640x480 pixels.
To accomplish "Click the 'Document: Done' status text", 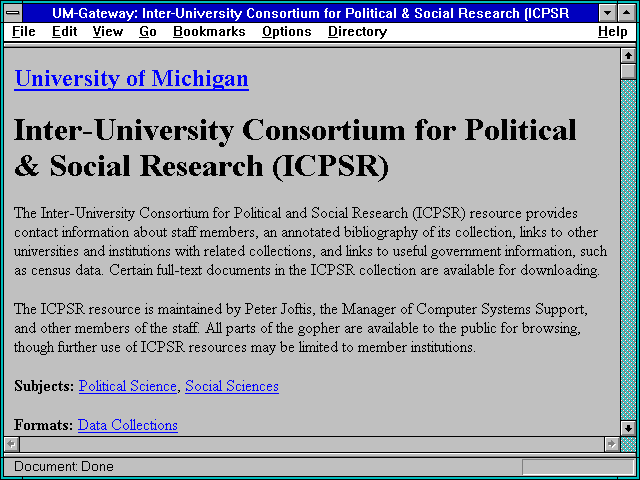I will [x=64, y=467].
